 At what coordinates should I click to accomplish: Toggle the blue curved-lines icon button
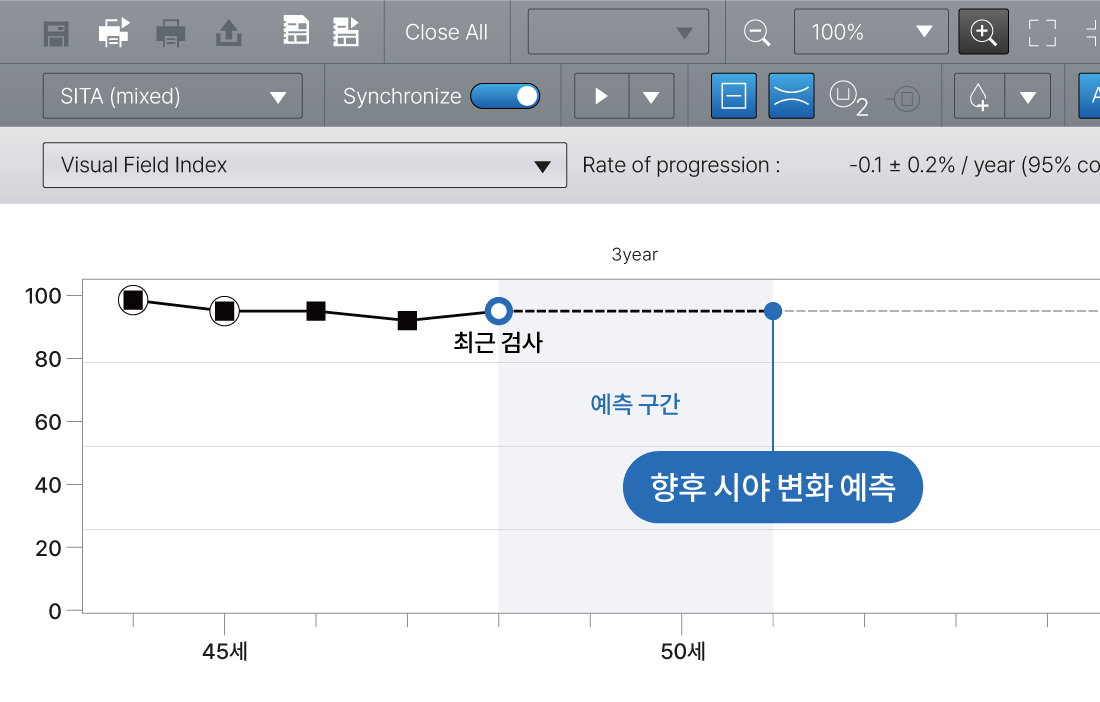point(791,96)
